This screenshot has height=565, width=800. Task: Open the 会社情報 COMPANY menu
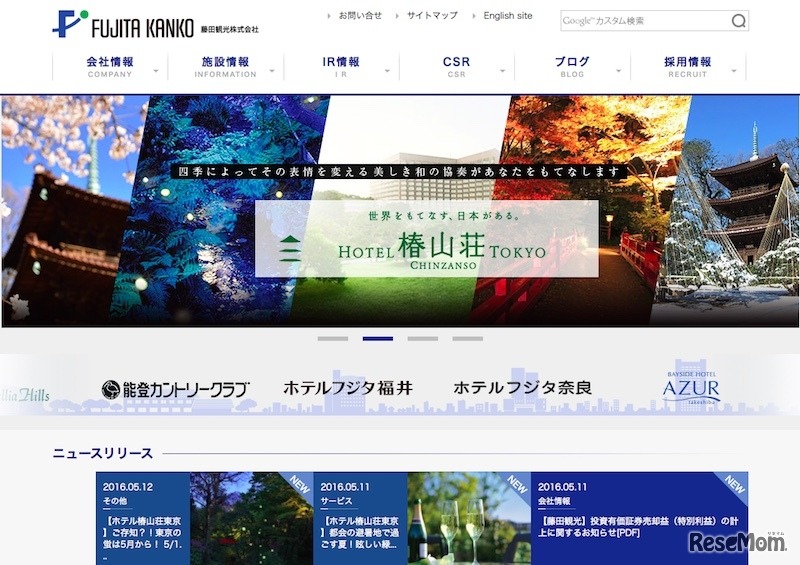coord(110,66)
